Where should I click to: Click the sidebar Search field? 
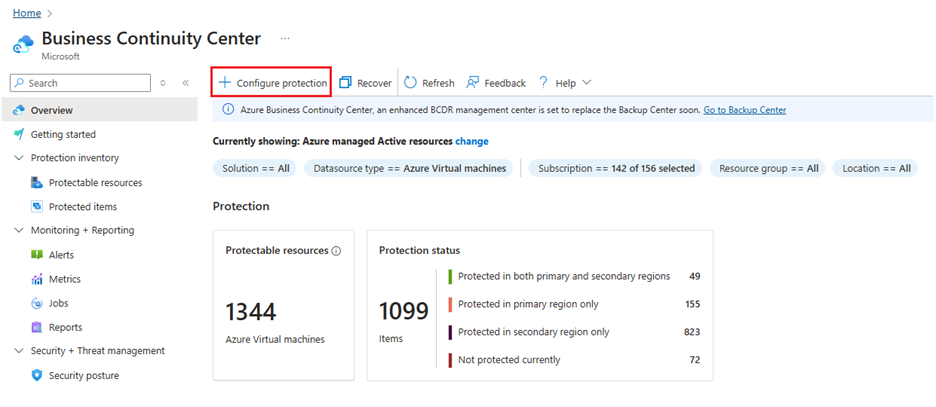(x=81, y=83)
